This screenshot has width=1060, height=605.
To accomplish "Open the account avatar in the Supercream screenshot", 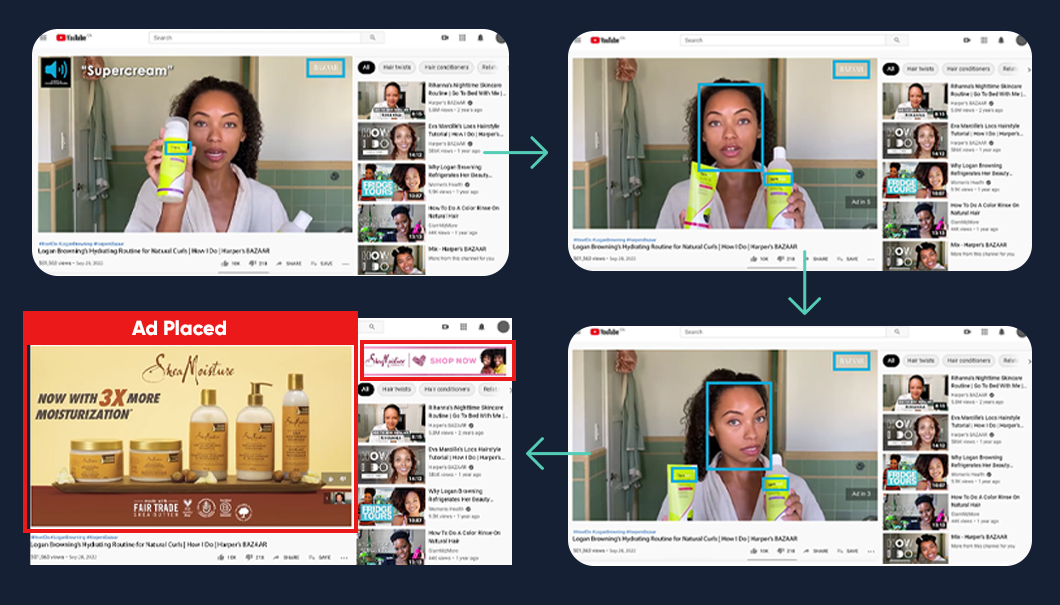I will coord(500,38).
